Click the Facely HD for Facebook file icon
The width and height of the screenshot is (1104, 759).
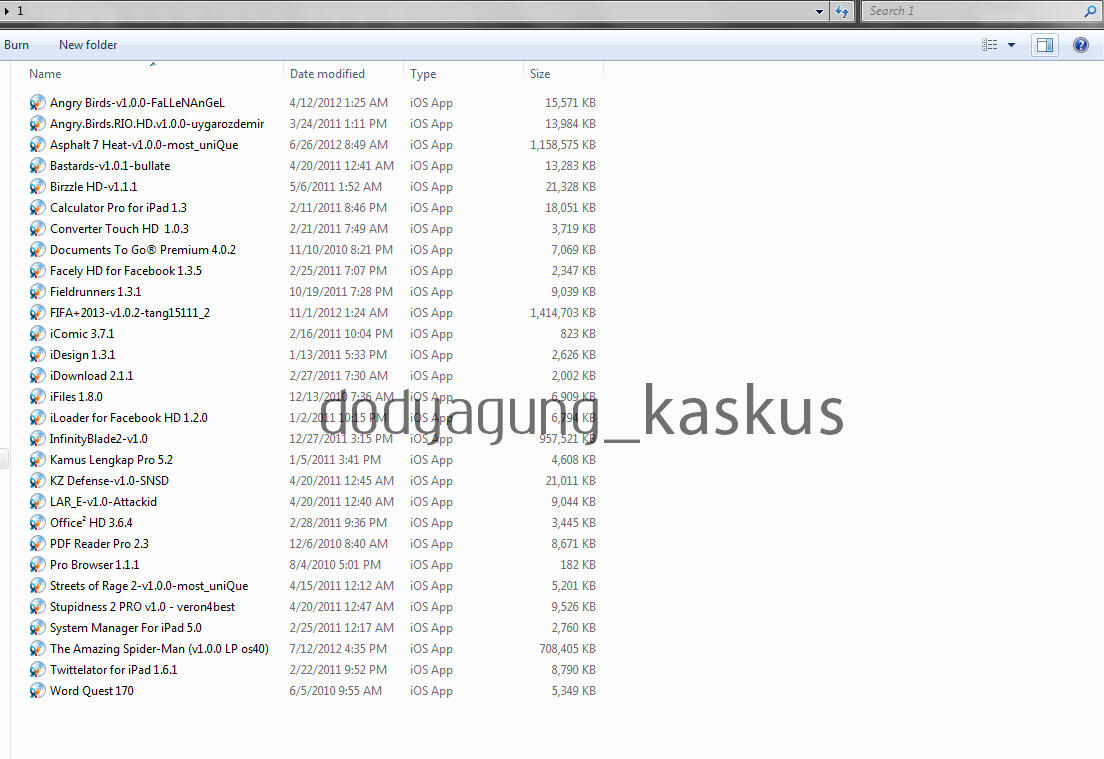pos(37,271)
